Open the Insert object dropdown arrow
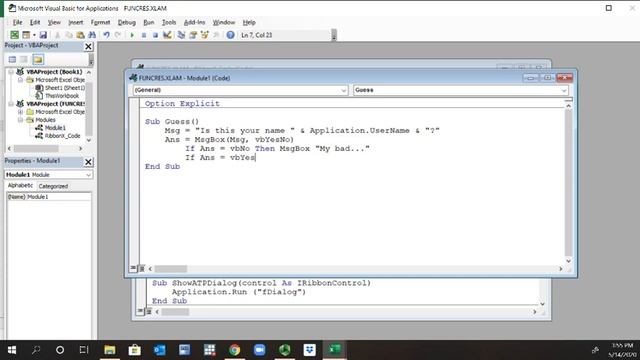 (34, 35)
